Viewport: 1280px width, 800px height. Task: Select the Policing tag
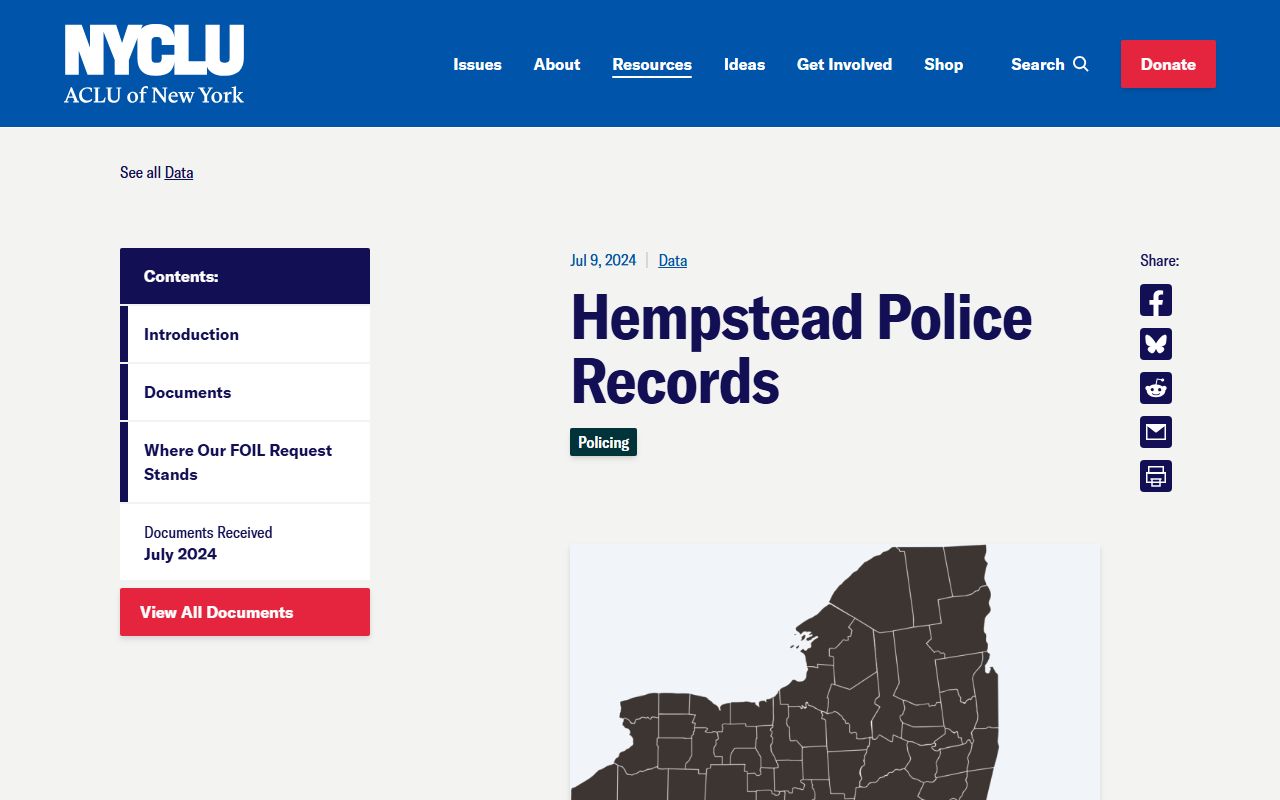(603, 442)
